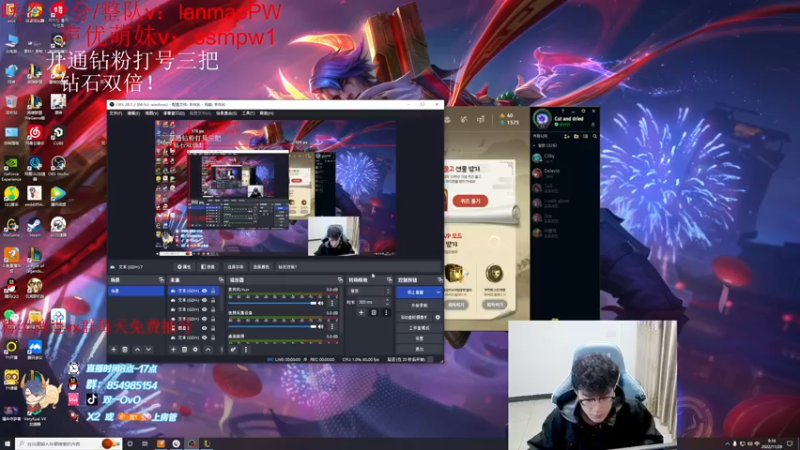This screenshot has height=450, width=800.
Task: Move the selected source up in the list
Action: pos(208,349)
